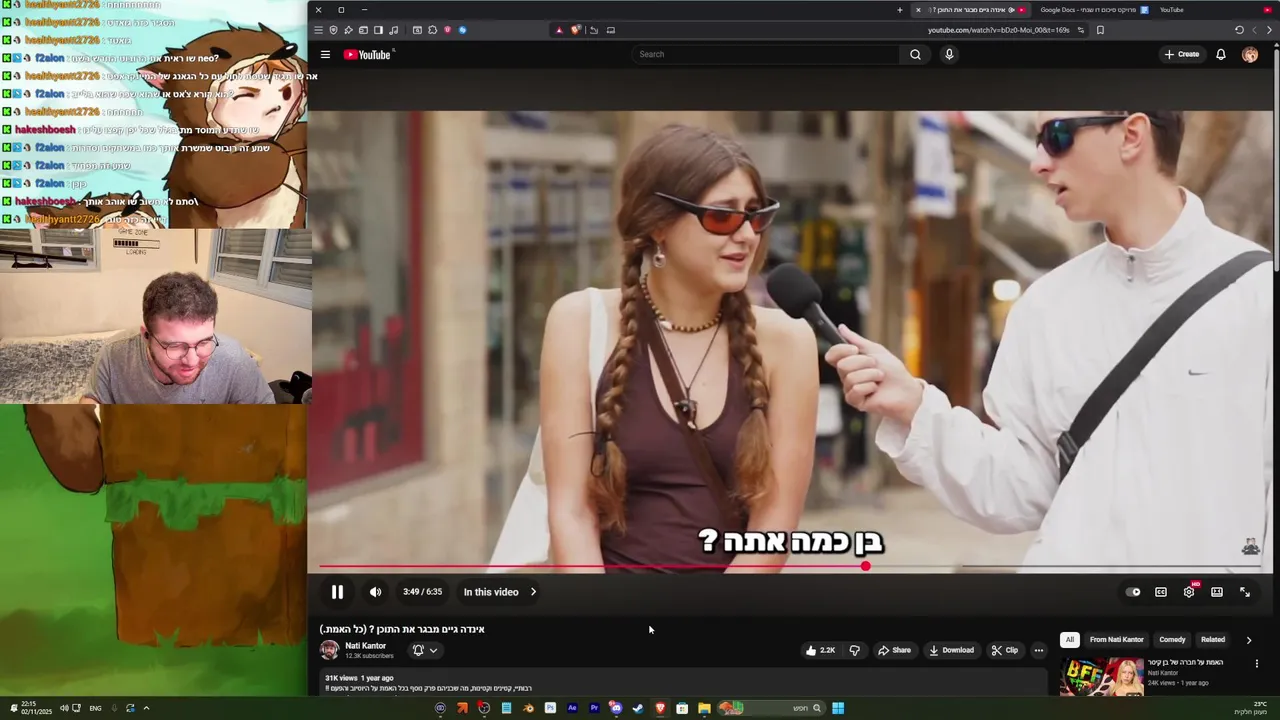Open the account avatar menu

coord(1250,54)
